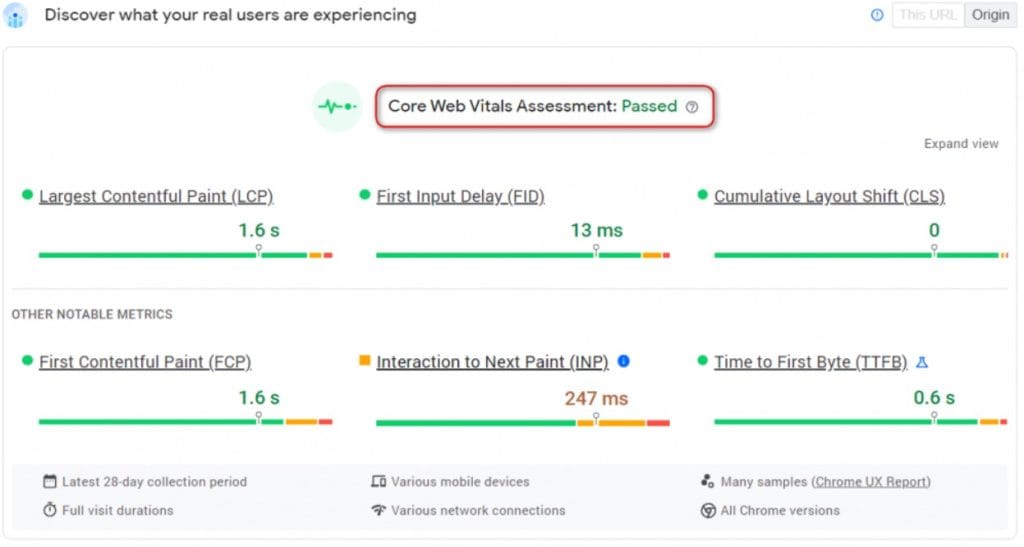
Task: Open First Input Delay (FID) link
Action: click(460, 196)
